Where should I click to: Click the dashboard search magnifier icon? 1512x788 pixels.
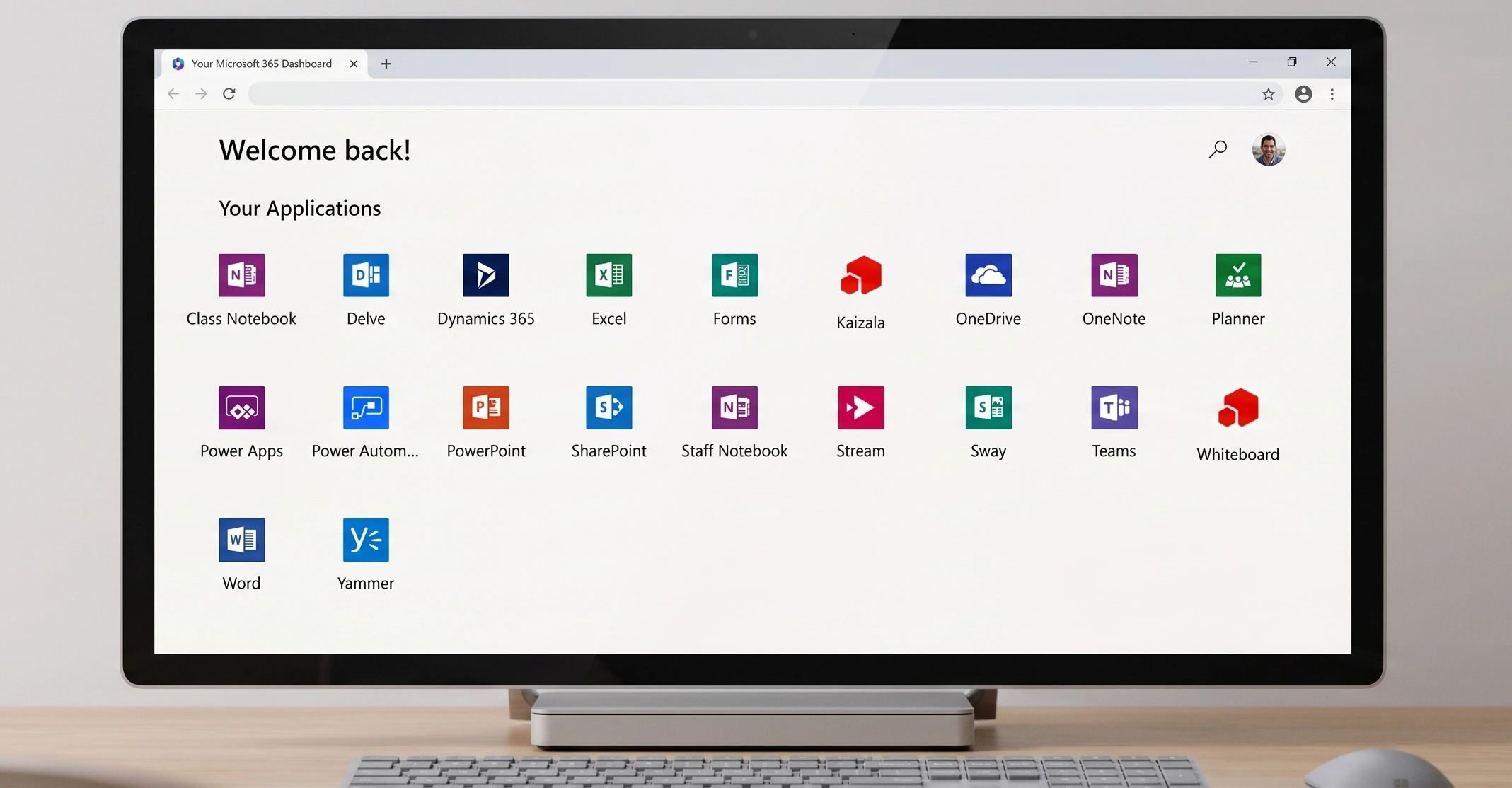coord(1218,149)
